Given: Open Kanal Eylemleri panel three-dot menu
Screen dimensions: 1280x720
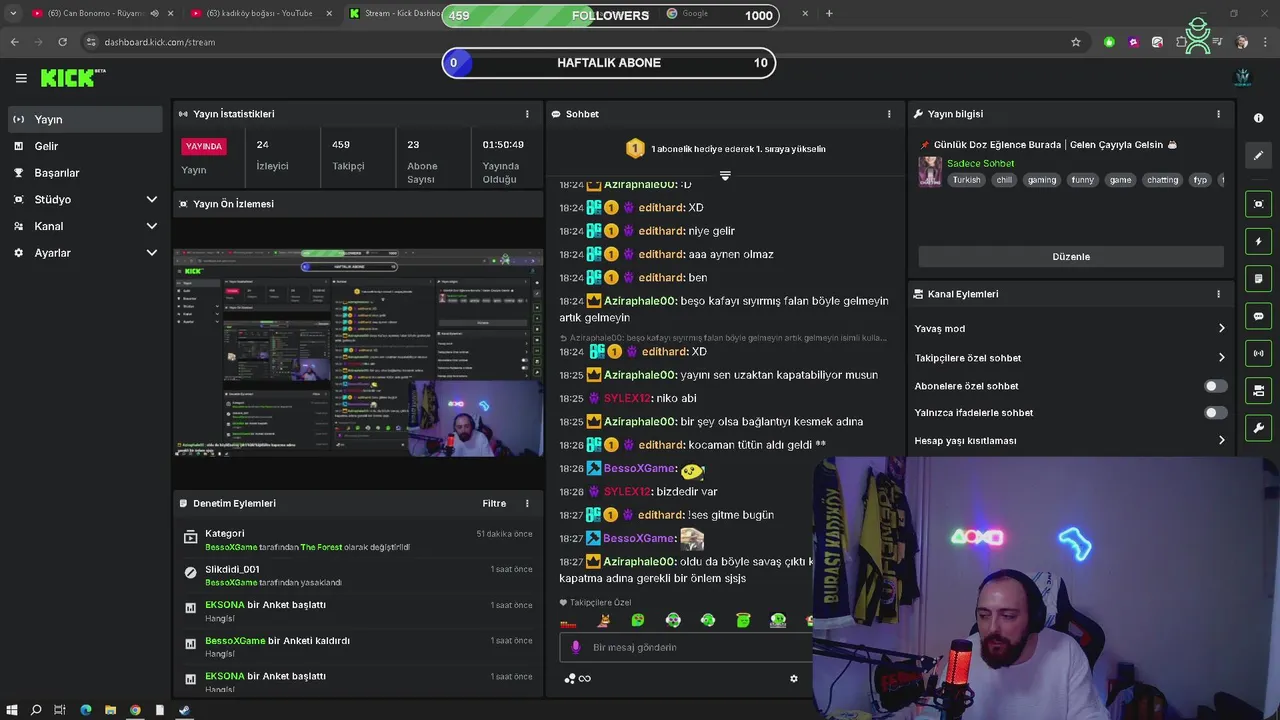Looking at the screenshot, I should [x=1218, y=294].
